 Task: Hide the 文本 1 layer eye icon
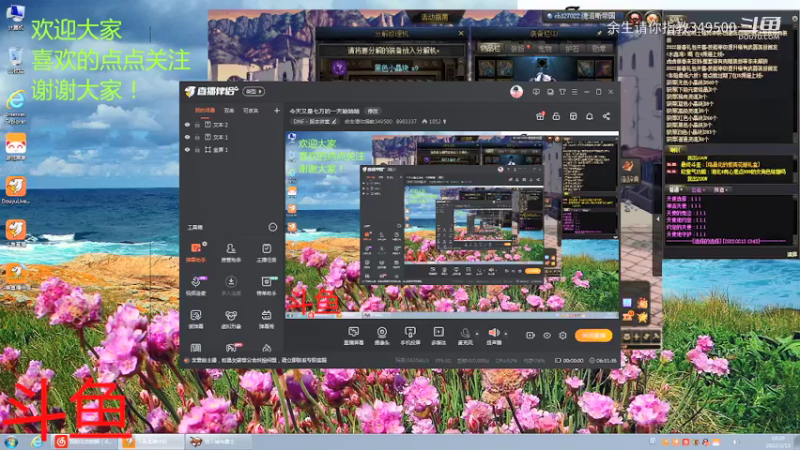pyautogui.click(x=187, y=137)
